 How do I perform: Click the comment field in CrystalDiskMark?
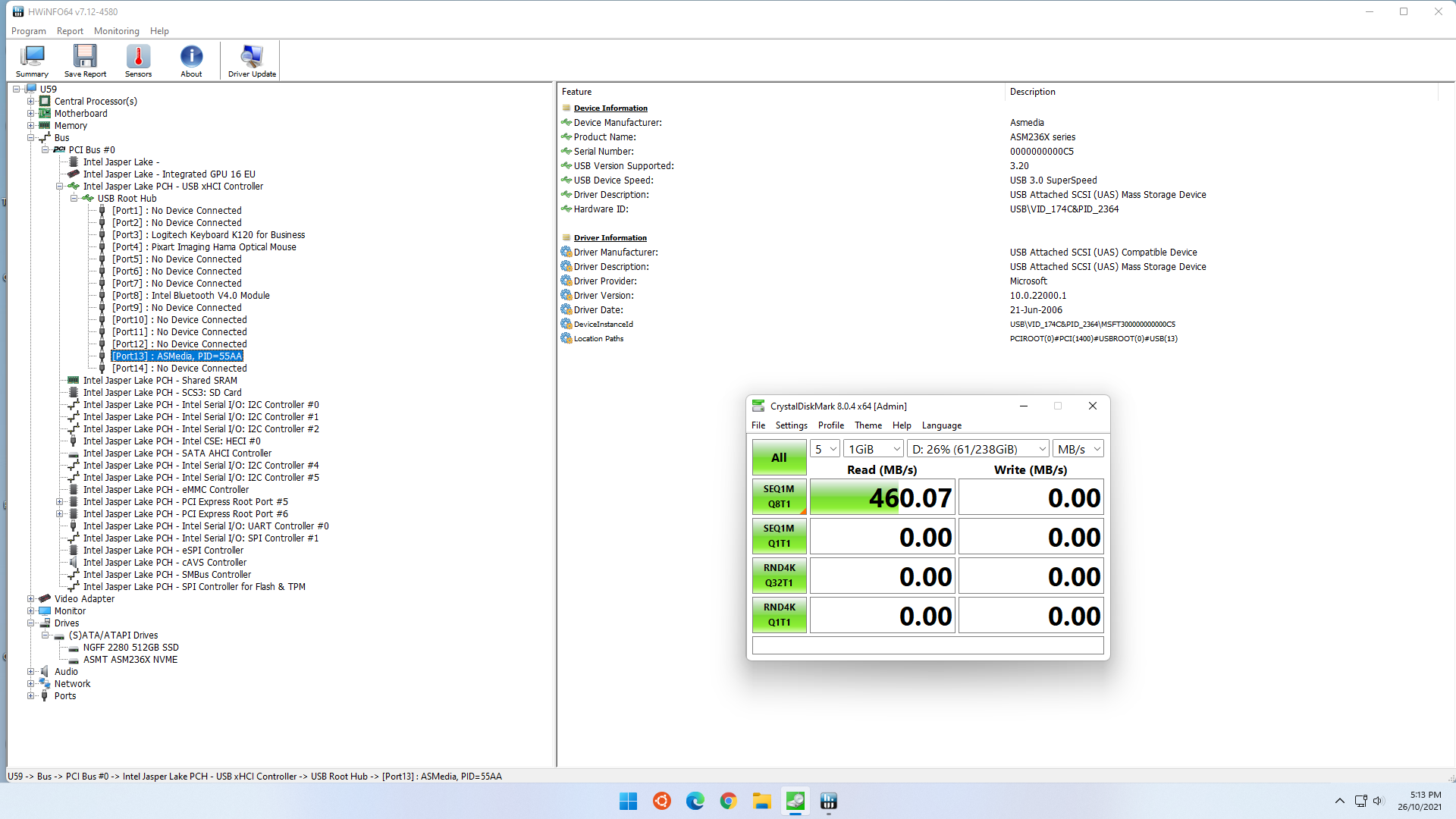click(x=927, y=645)
